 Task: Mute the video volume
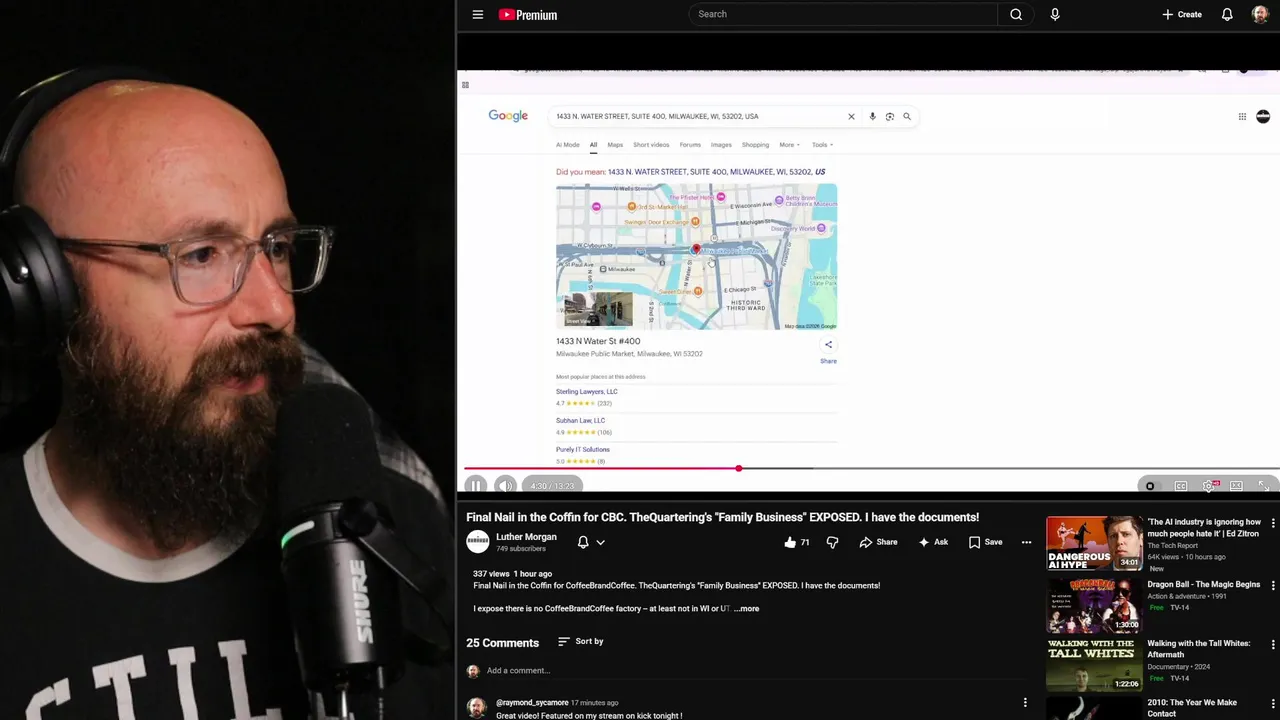click(x=505, y=486)
